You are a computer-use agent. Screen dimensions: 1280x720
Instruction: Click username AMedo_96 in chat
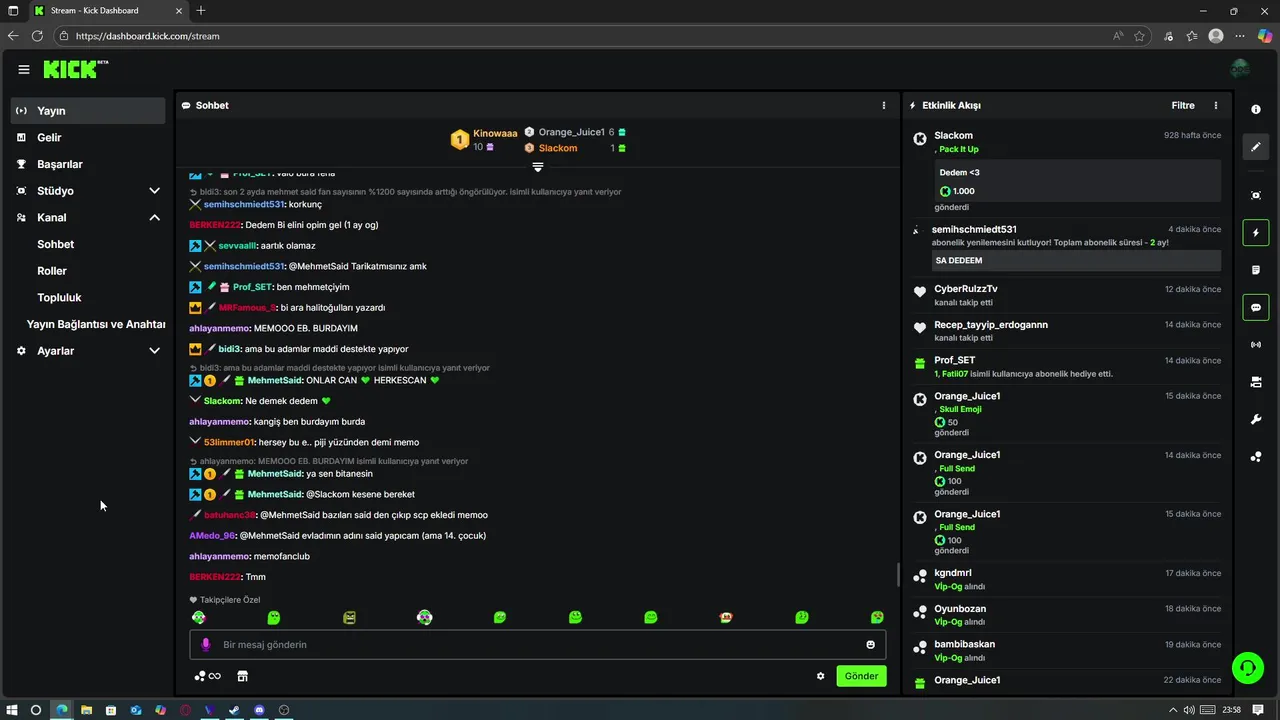point(211,535)
